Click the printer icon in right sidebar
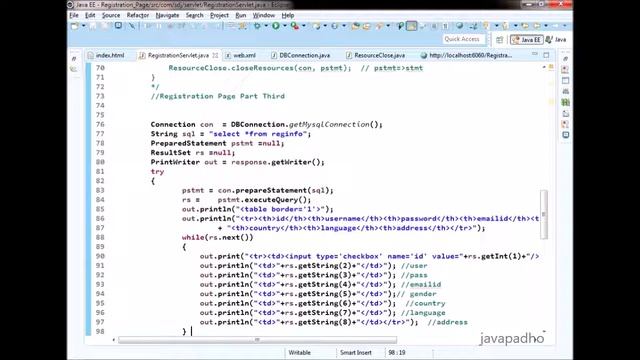This screenshot has width=640, height=360. coord(565,91)
